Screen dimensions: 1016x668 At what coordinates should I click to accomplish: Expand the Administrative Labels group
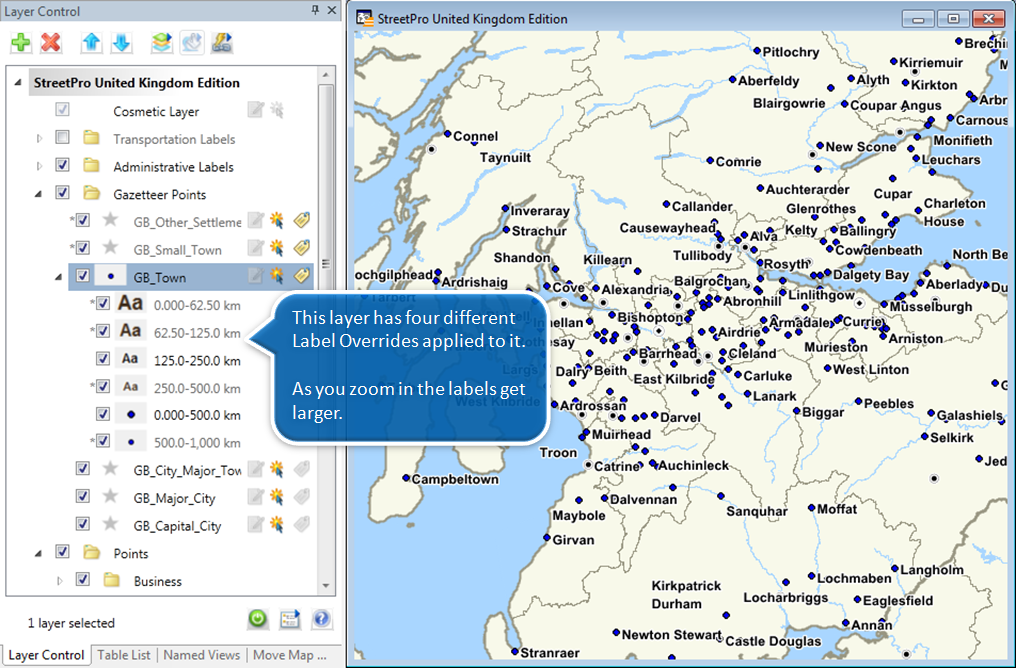coord(39,167)
